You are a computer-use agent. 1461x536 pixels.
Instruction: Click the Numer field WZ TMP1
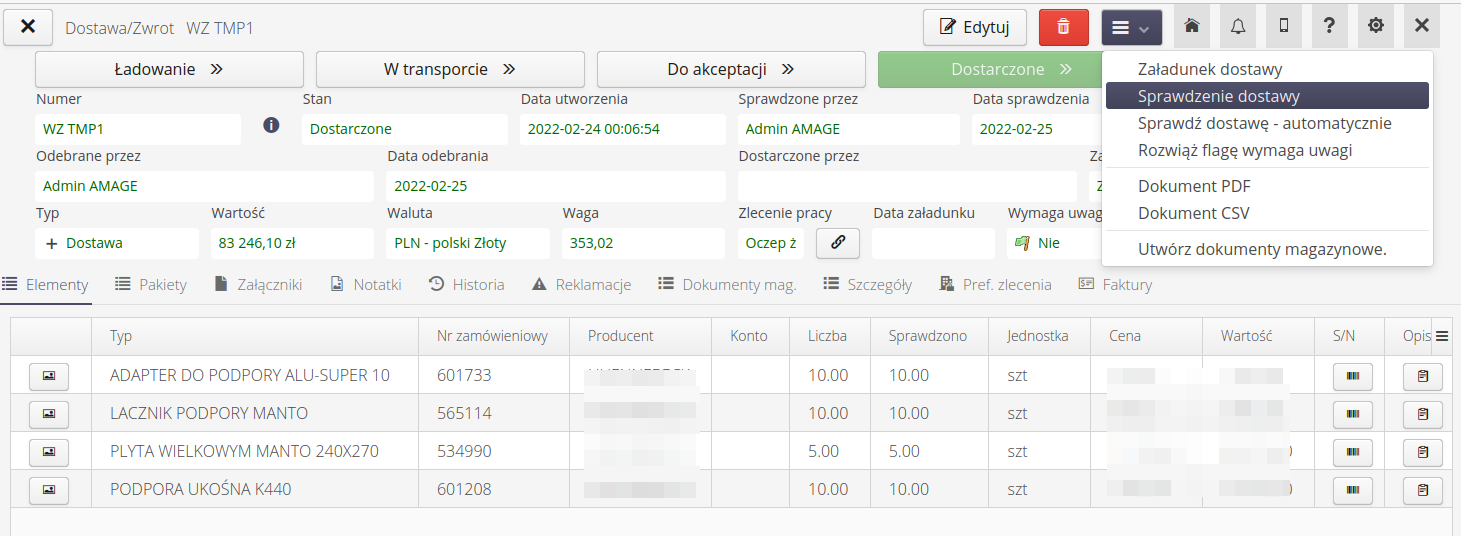point(138,129)
